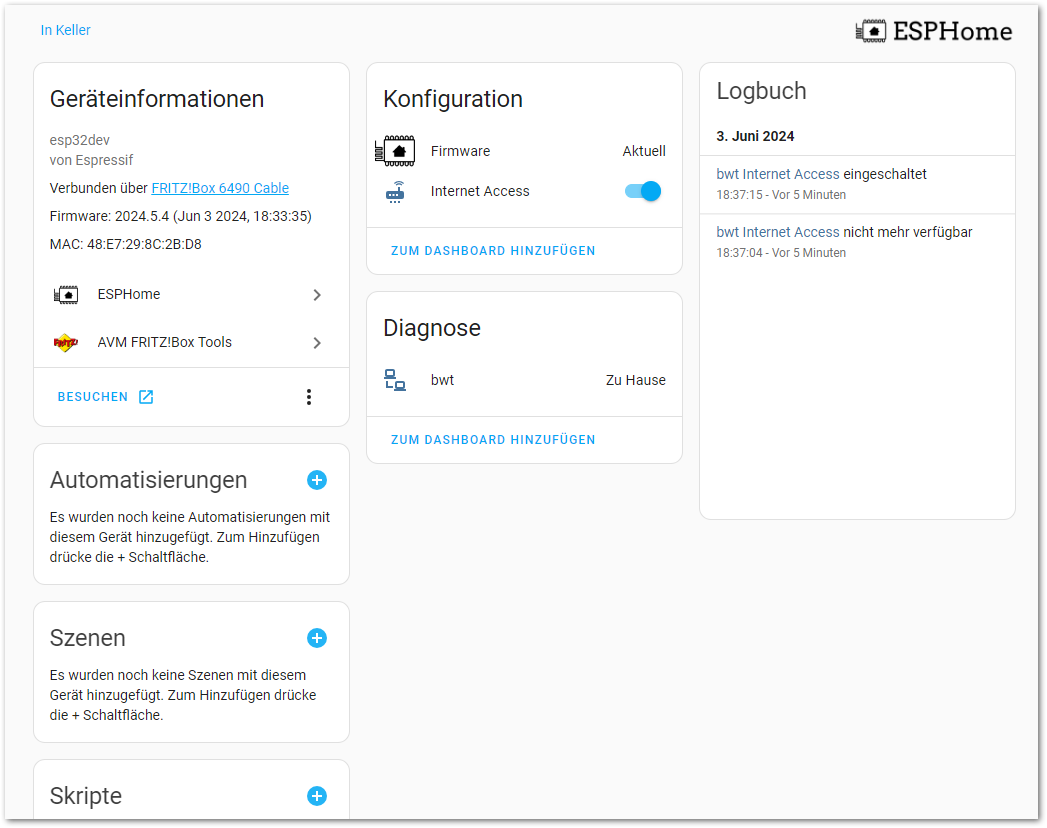1047x828 pixels.
Task: Click the Geräteinformationen heading
Action: (157, 99)
